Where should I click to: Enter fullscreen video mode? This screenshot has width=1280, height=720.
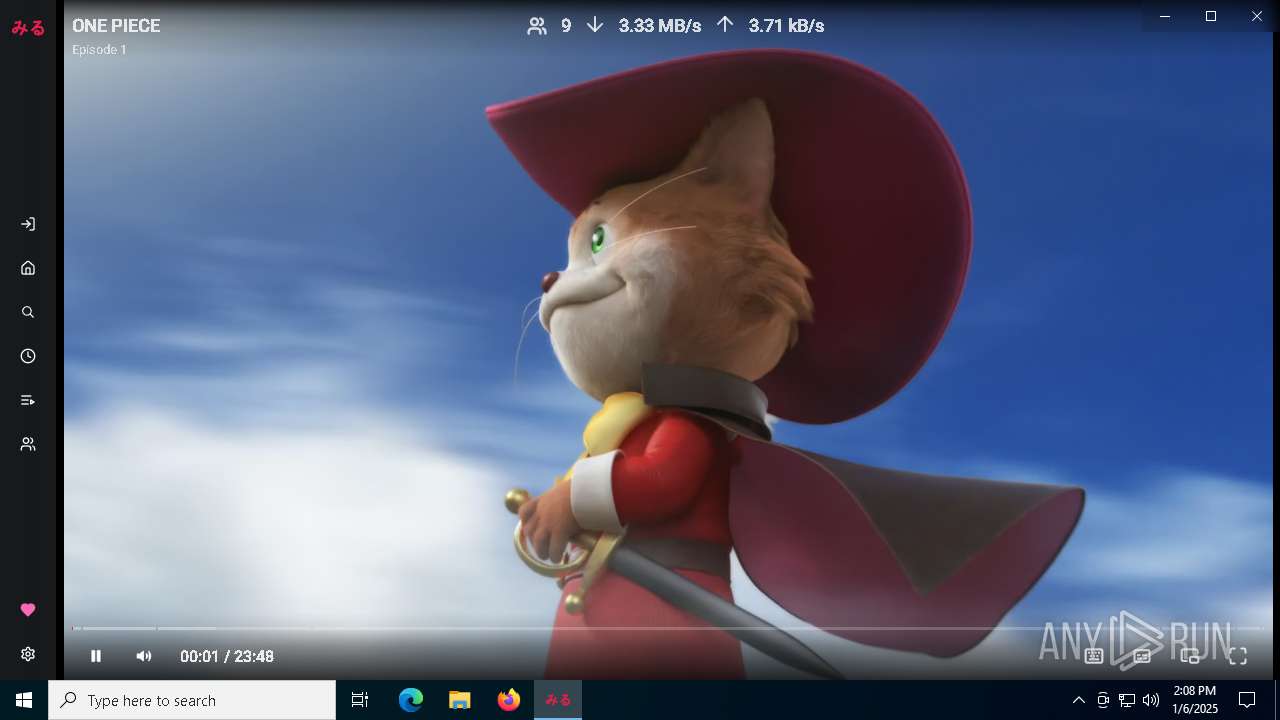1238,656
